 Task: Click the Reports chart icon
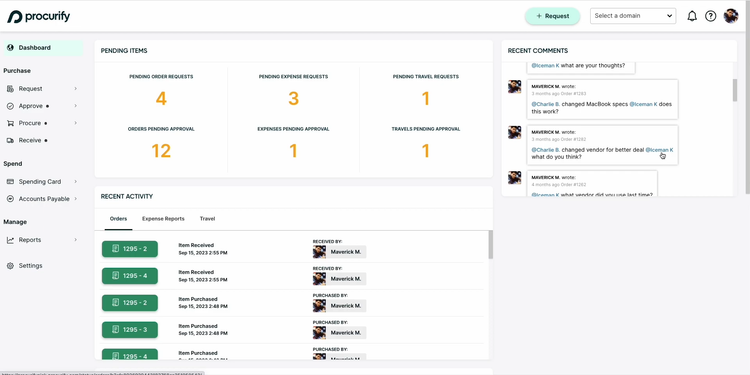pos(11,240)
